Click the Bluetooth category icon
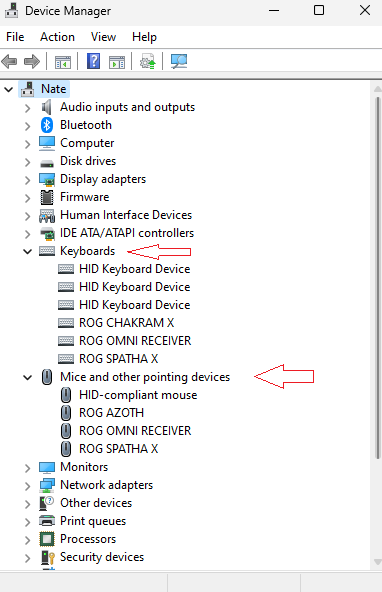 [47, 125]
